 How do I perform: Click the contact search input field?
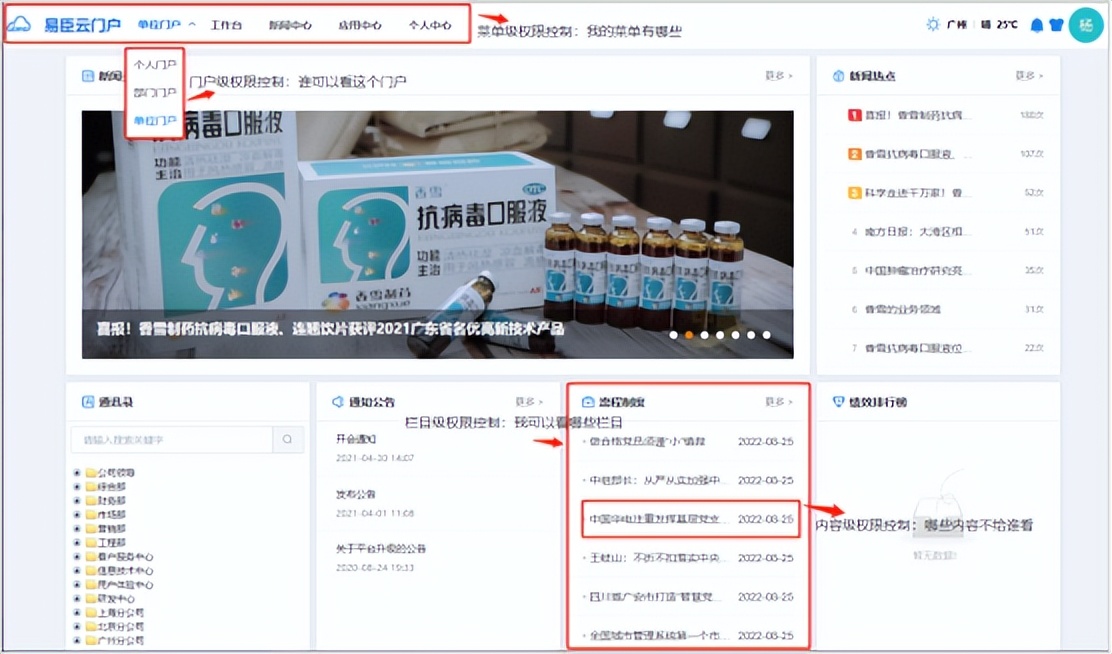click(170, 440)
